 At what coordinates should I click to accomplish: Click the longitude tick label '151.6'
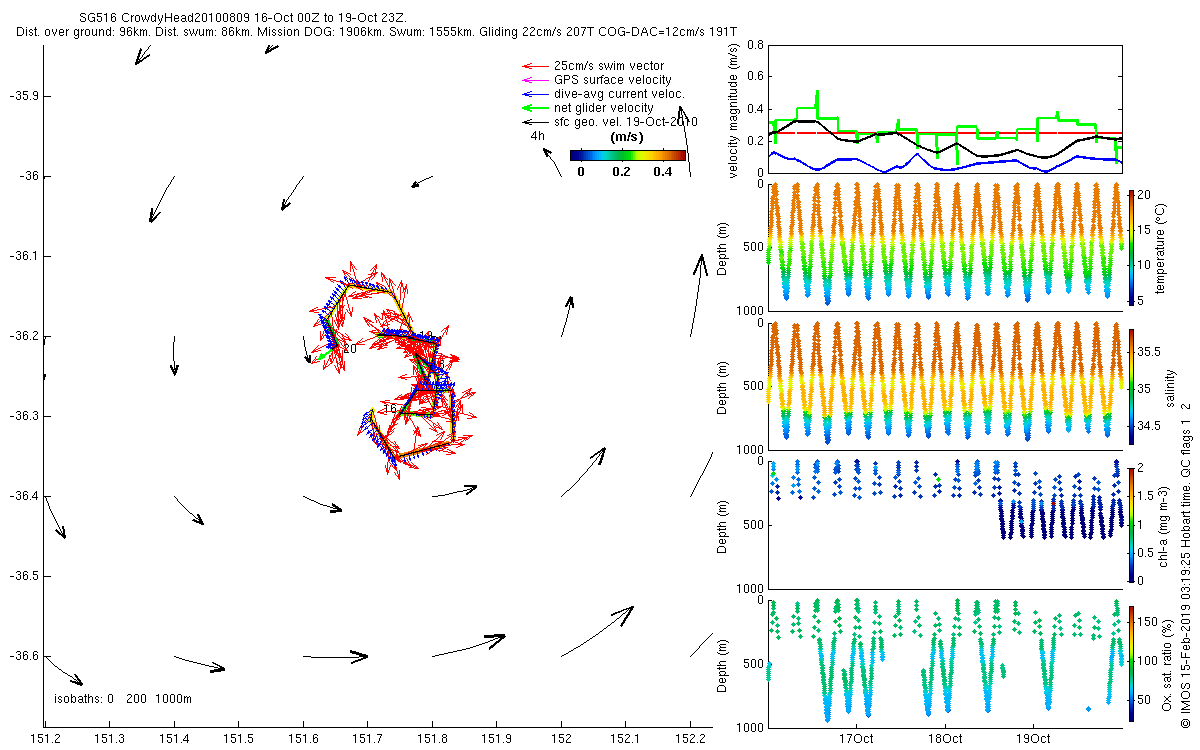pyautogui.click(x=303, y=739)
